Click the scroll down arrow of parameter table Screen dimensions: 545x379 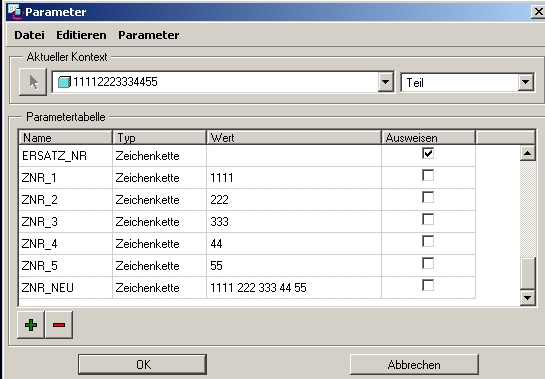pyautogui.click(x=528, y=298)
